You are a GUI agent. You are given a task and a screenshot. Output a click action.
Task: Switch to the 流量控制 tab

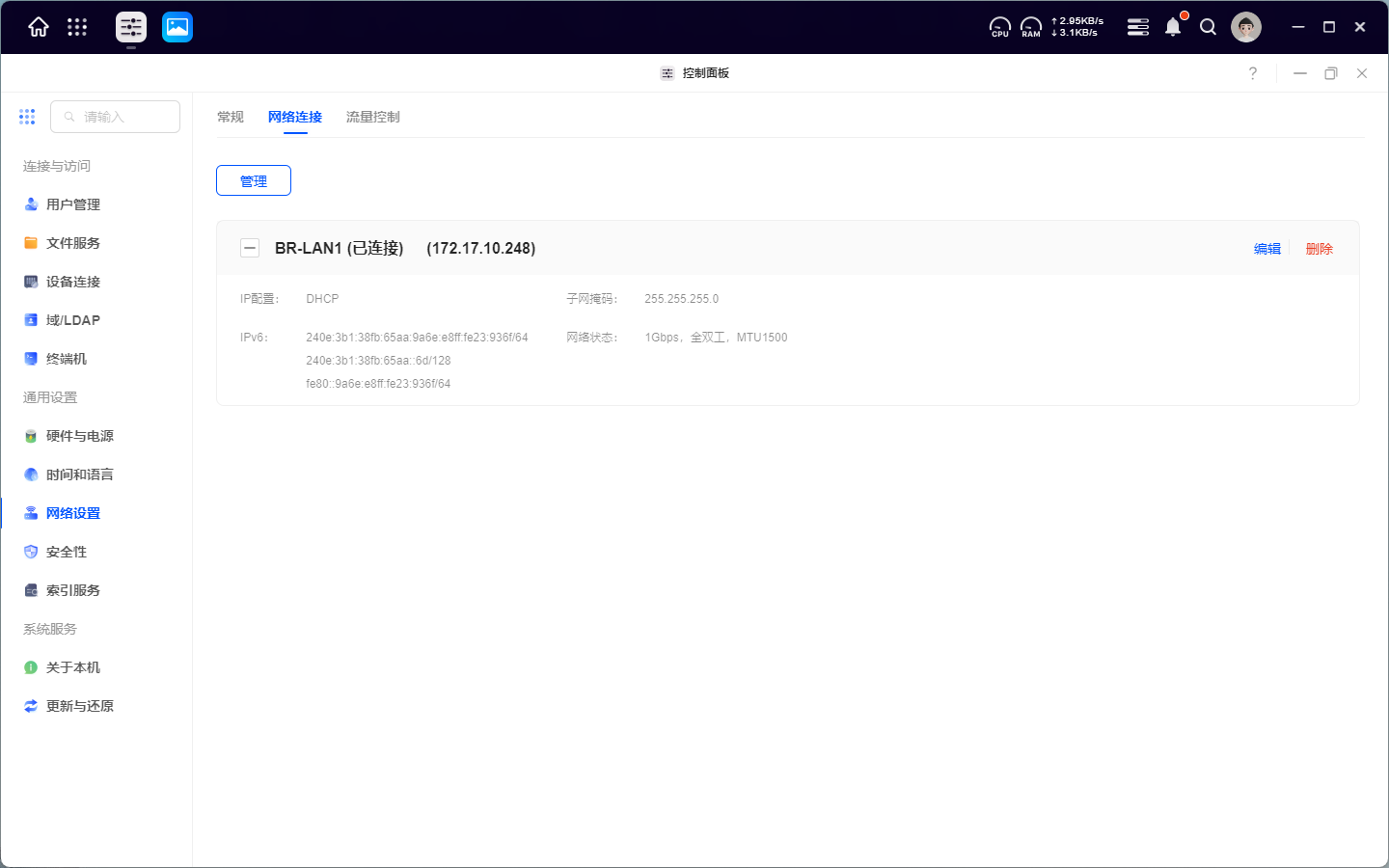tap(373, 117)
